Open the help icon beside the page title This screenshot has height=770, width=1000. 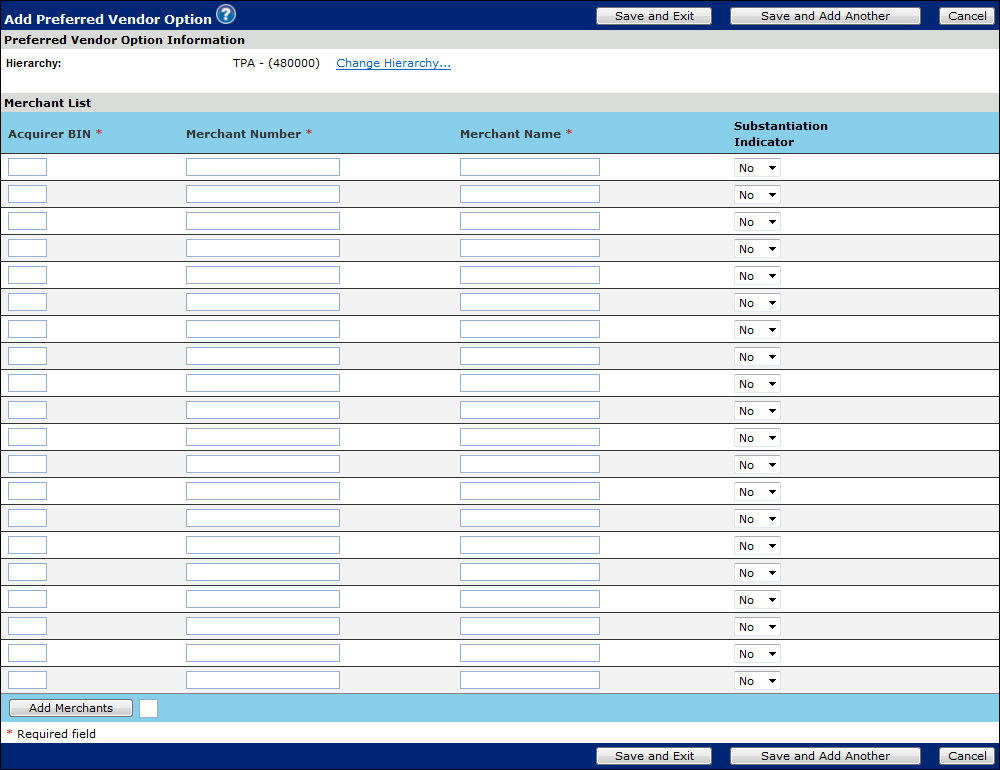226,14
